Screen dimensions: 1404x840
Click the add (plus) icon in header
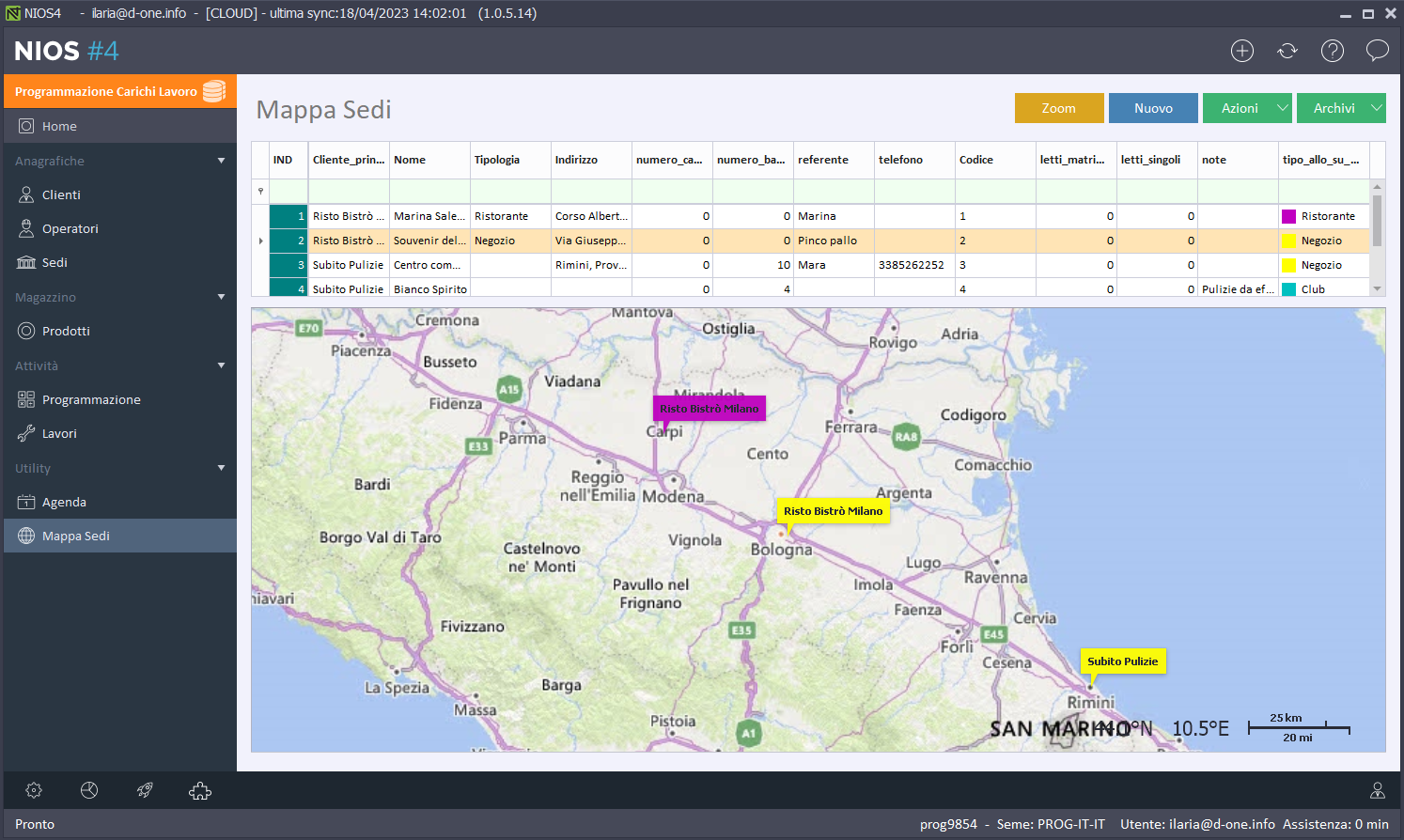click(1242, 51)
